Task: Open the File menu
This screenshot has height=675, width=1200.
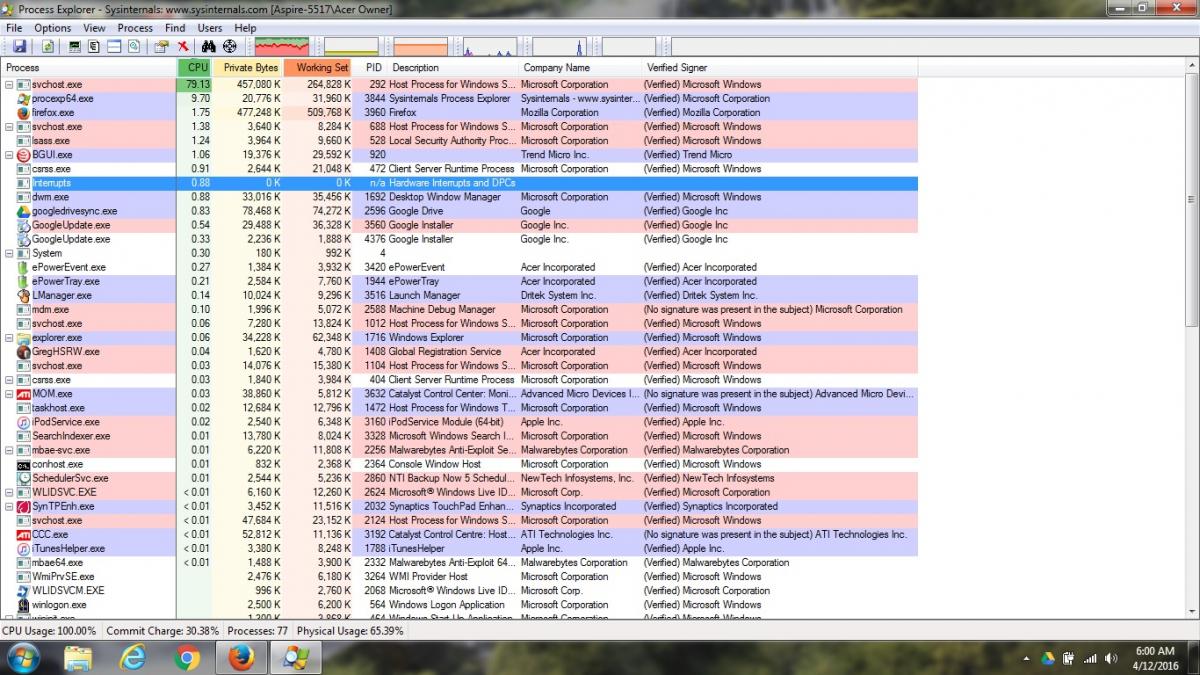Action: click(x=15, y=28)
